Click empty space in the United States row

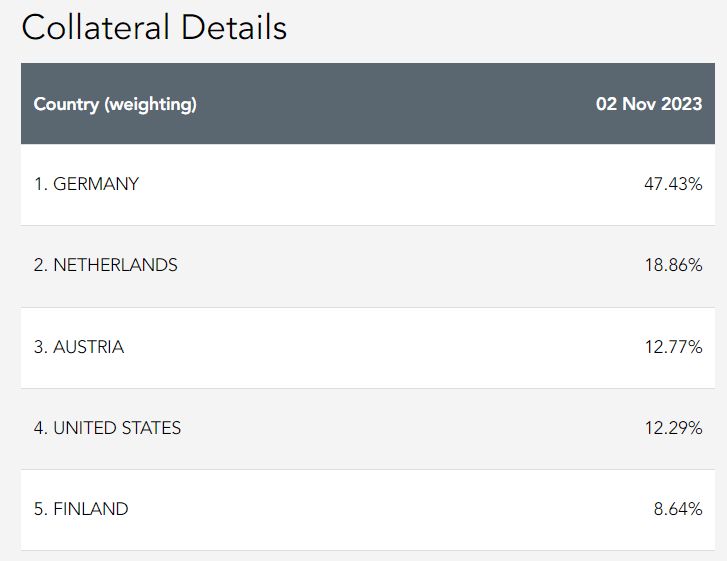pyautogui.click(x=400, y=428)
